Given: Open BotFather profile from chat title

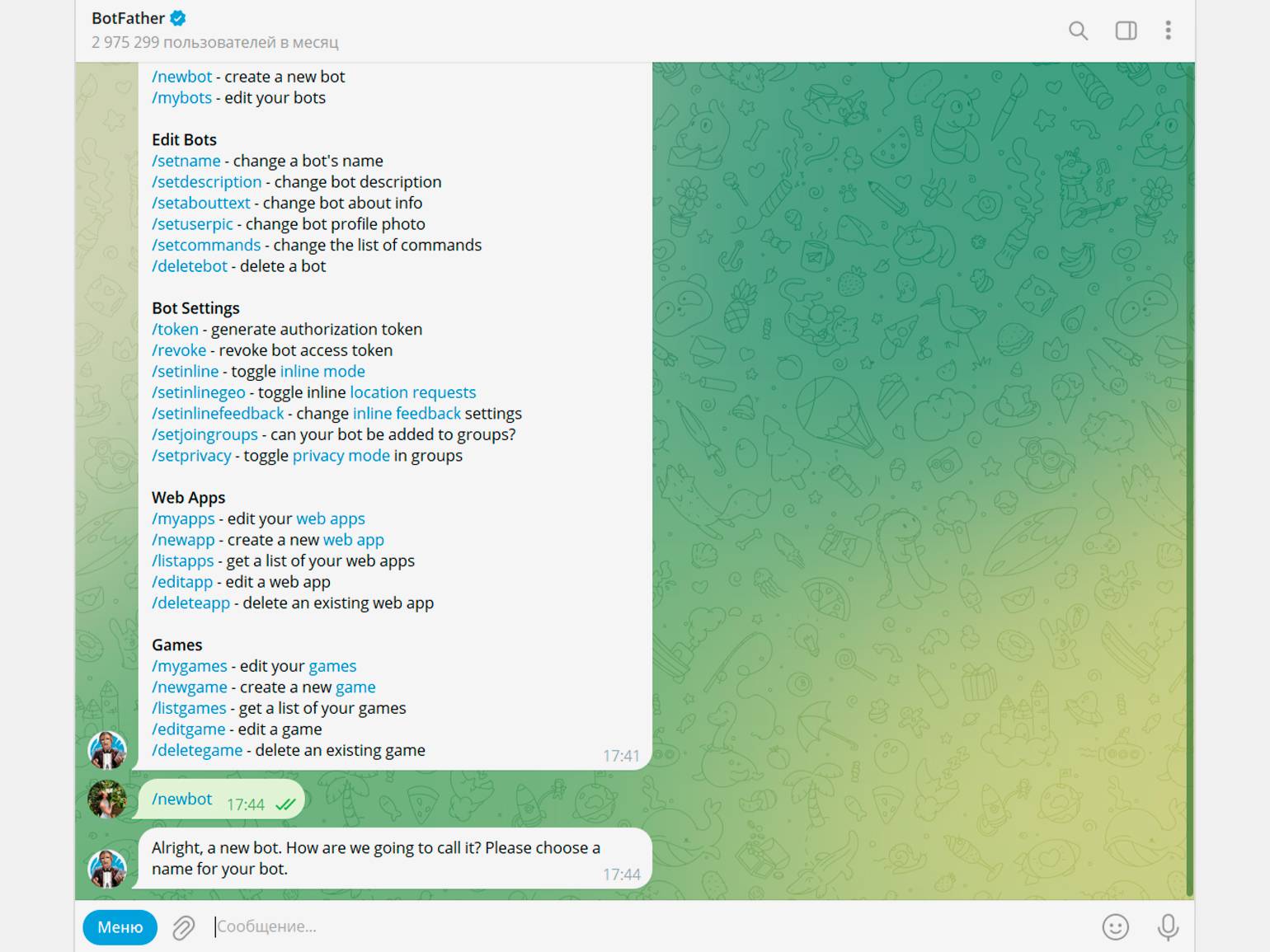Looking at the screenshot, I should tap(129, 18).
